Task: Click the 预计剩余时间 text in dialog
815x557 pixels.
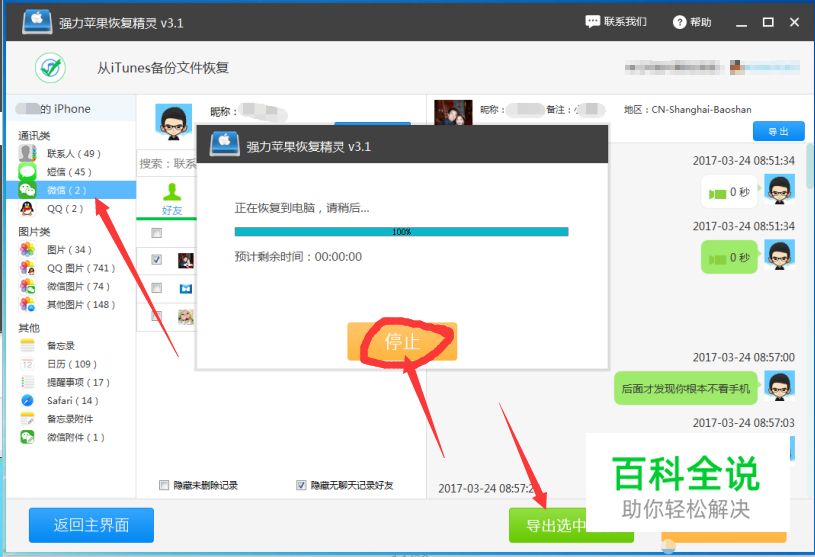Action: 298,257
